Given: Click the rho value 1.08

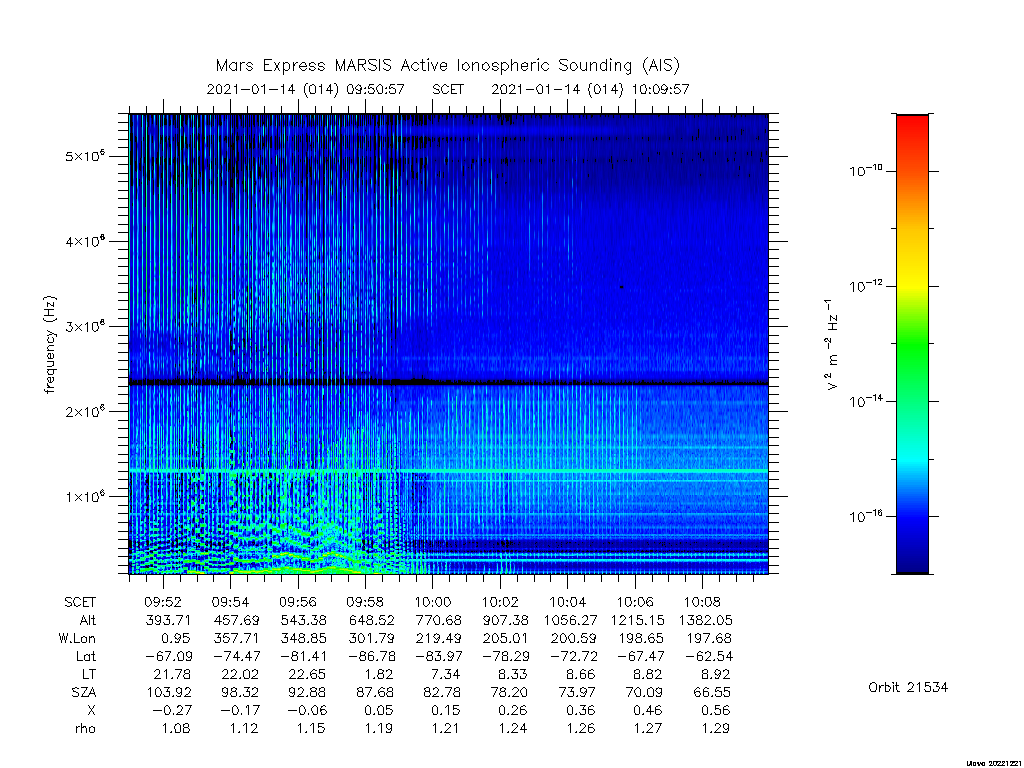Looking at the screenshot, I should pos(176,728).
